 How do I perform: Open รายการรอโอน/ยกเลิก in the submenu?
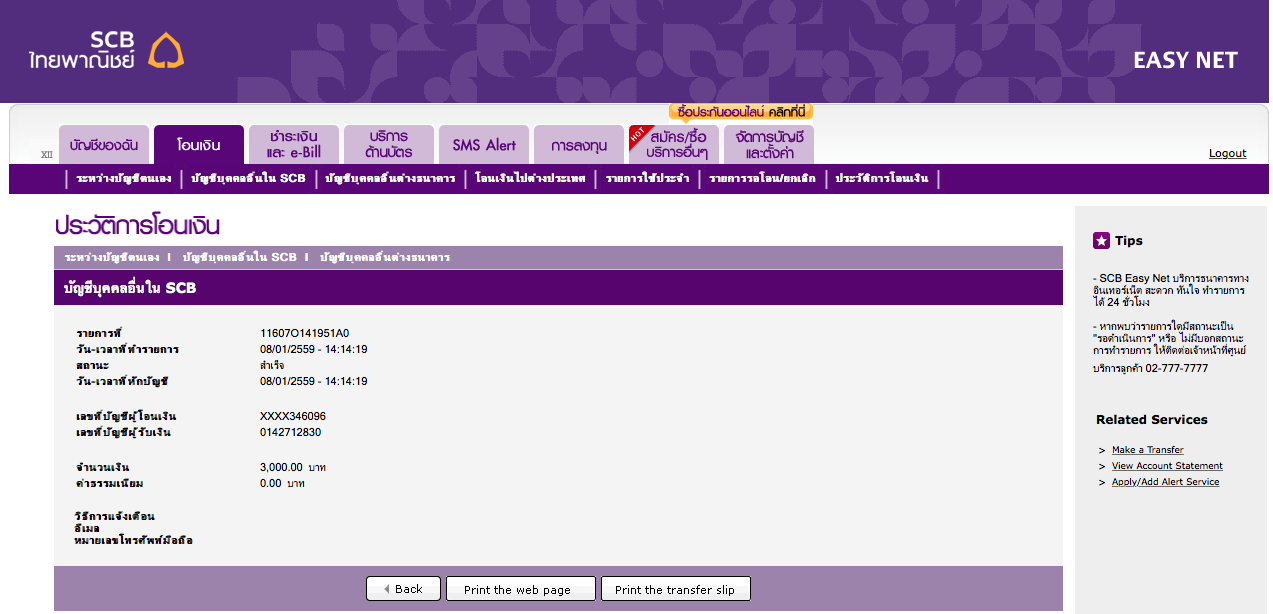(762, 179)
